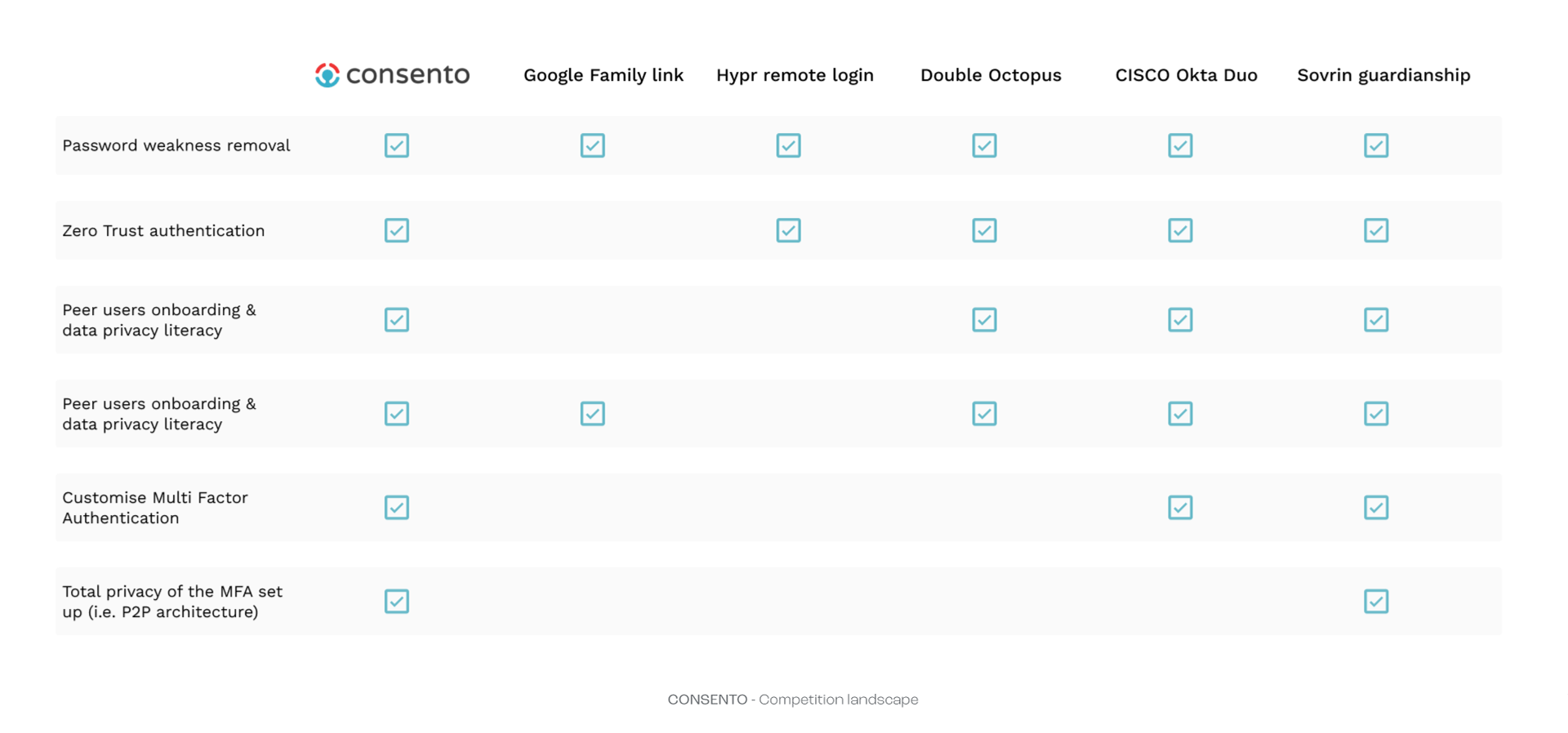The width and height of the screenshot is (1568, 733).
Task: Select the Total privacy of the MFA label
Action: pyautogui.click(x=172, y=602)
